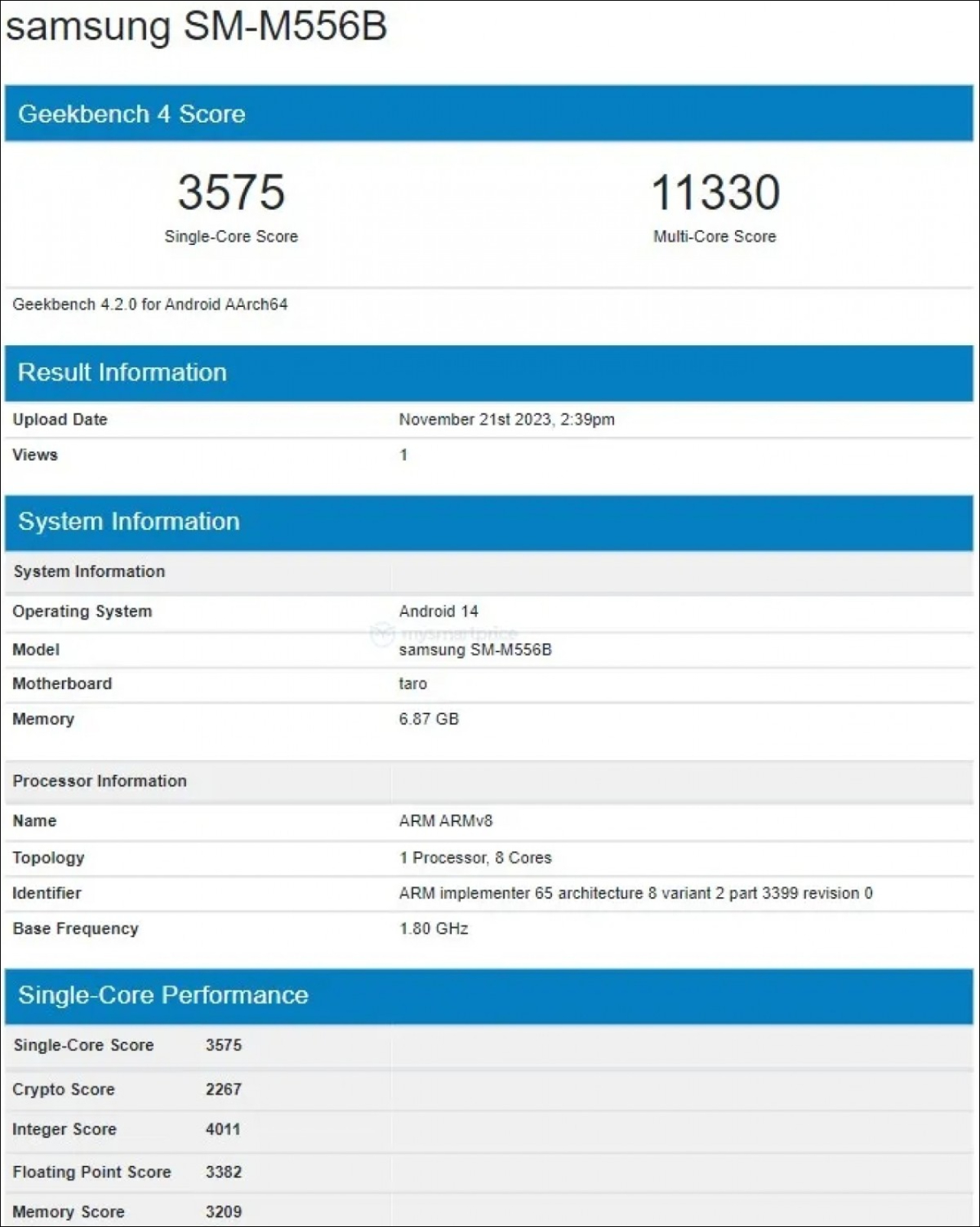Screen dimensions: 980x1227
Task: Click the 'Operating System' label
Action: tap(82, 612)
